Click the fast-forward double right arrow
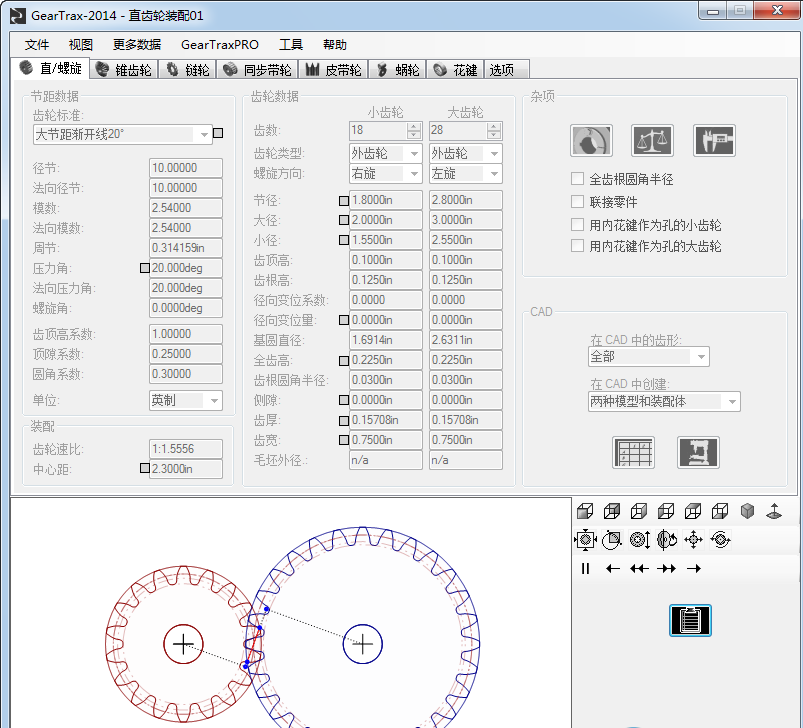 pos(666,568)
